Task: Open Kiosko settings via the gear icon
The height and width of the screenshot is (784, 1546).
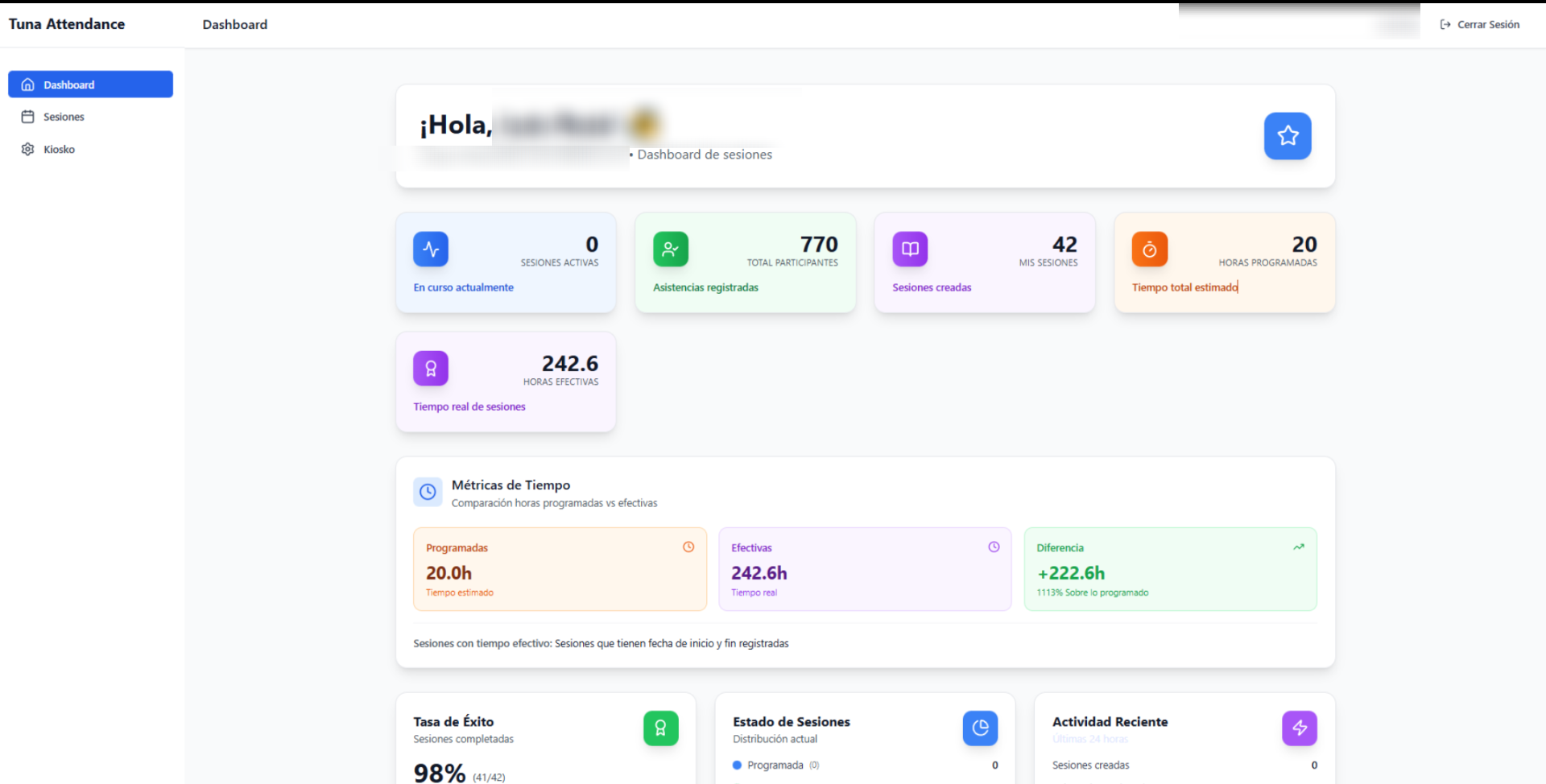Action: (x=28, y=149)
